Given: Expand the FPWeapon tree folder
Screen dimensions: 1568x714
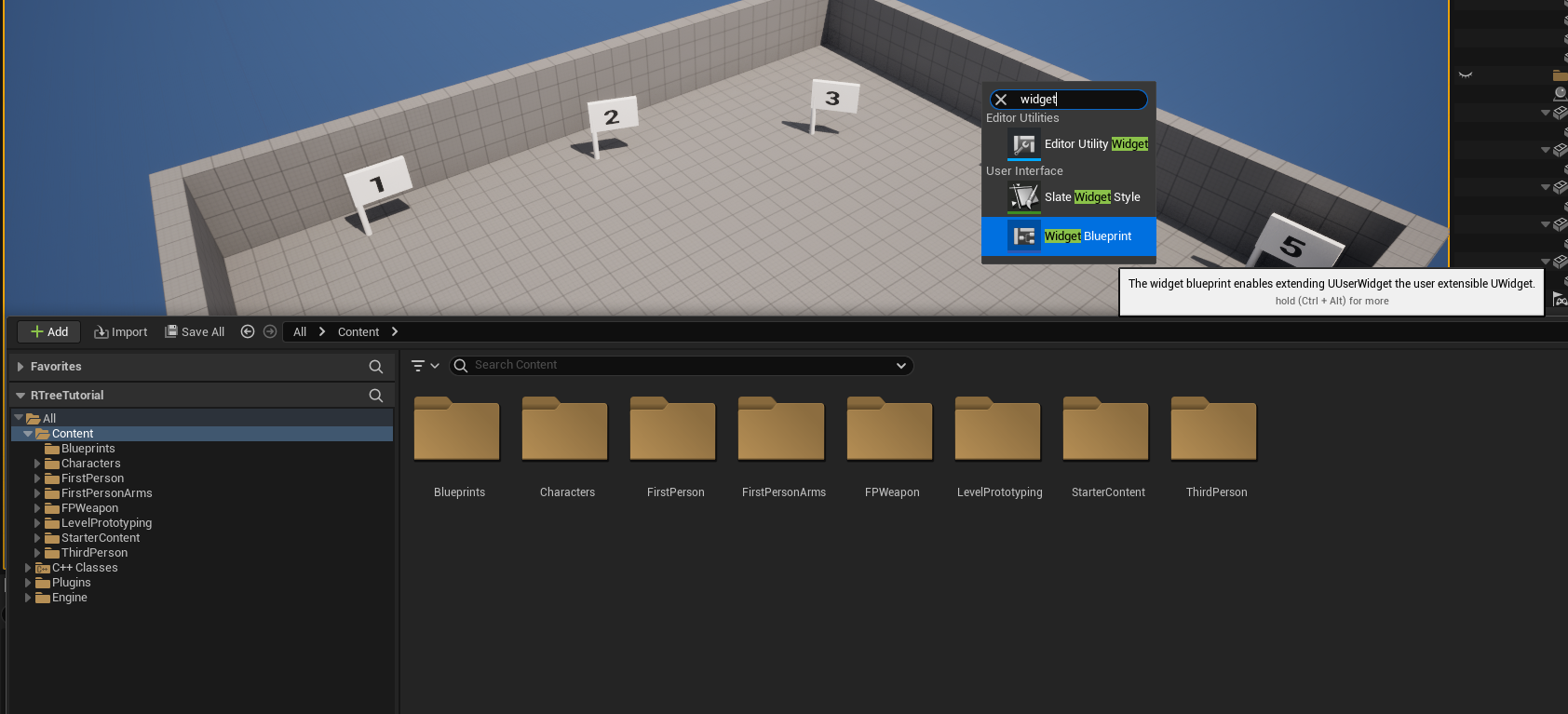Looking at the screenshot, I should (37, 508).
